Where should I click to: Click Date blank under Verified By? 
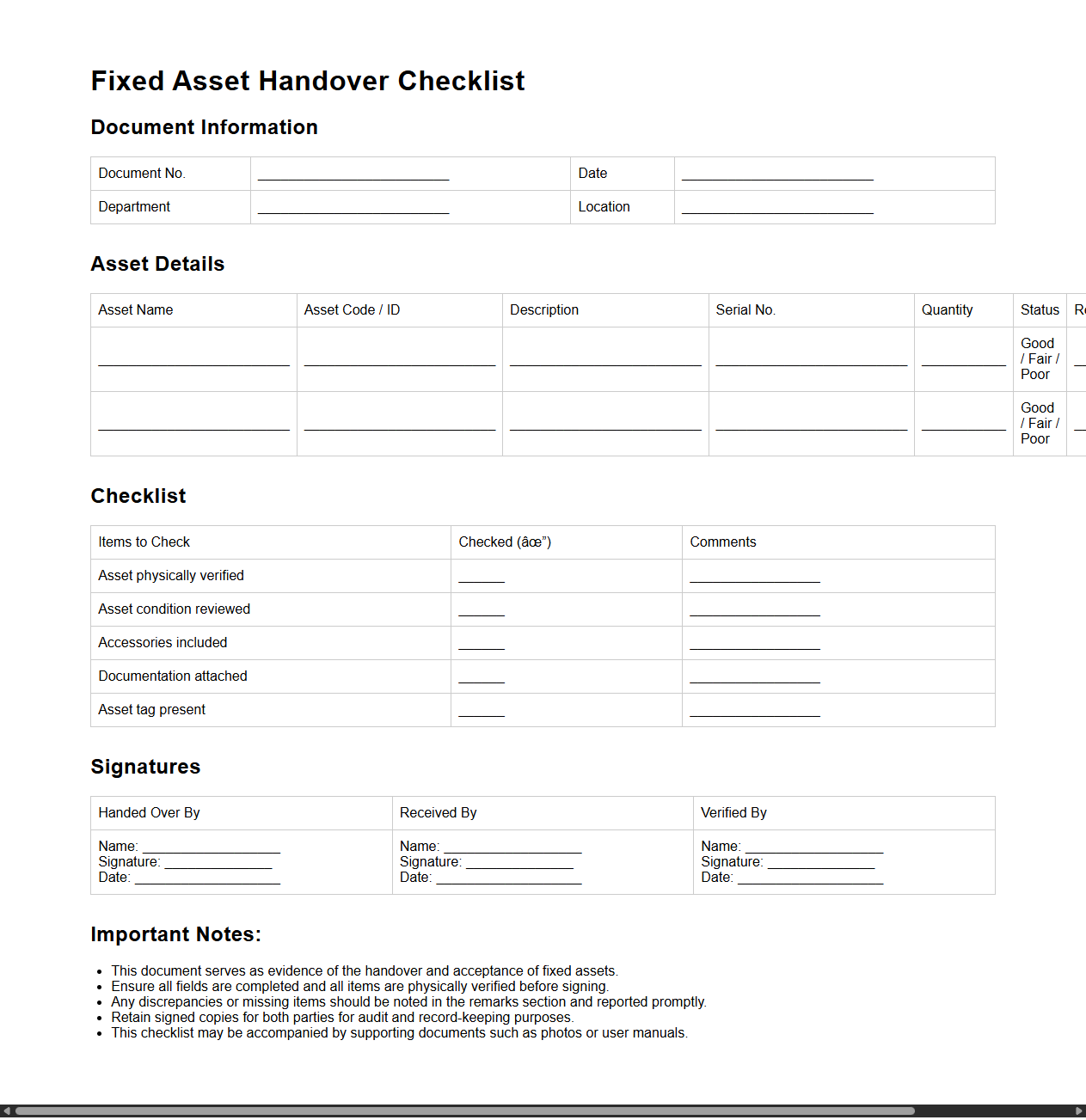click(810, 878)
